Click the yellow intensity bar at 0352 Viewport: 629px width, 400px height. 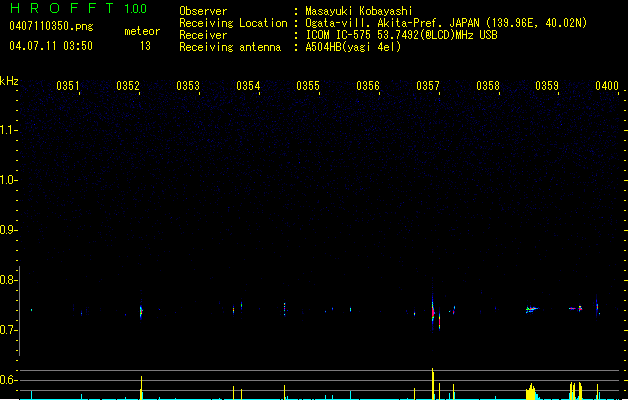tap(141, 388)
